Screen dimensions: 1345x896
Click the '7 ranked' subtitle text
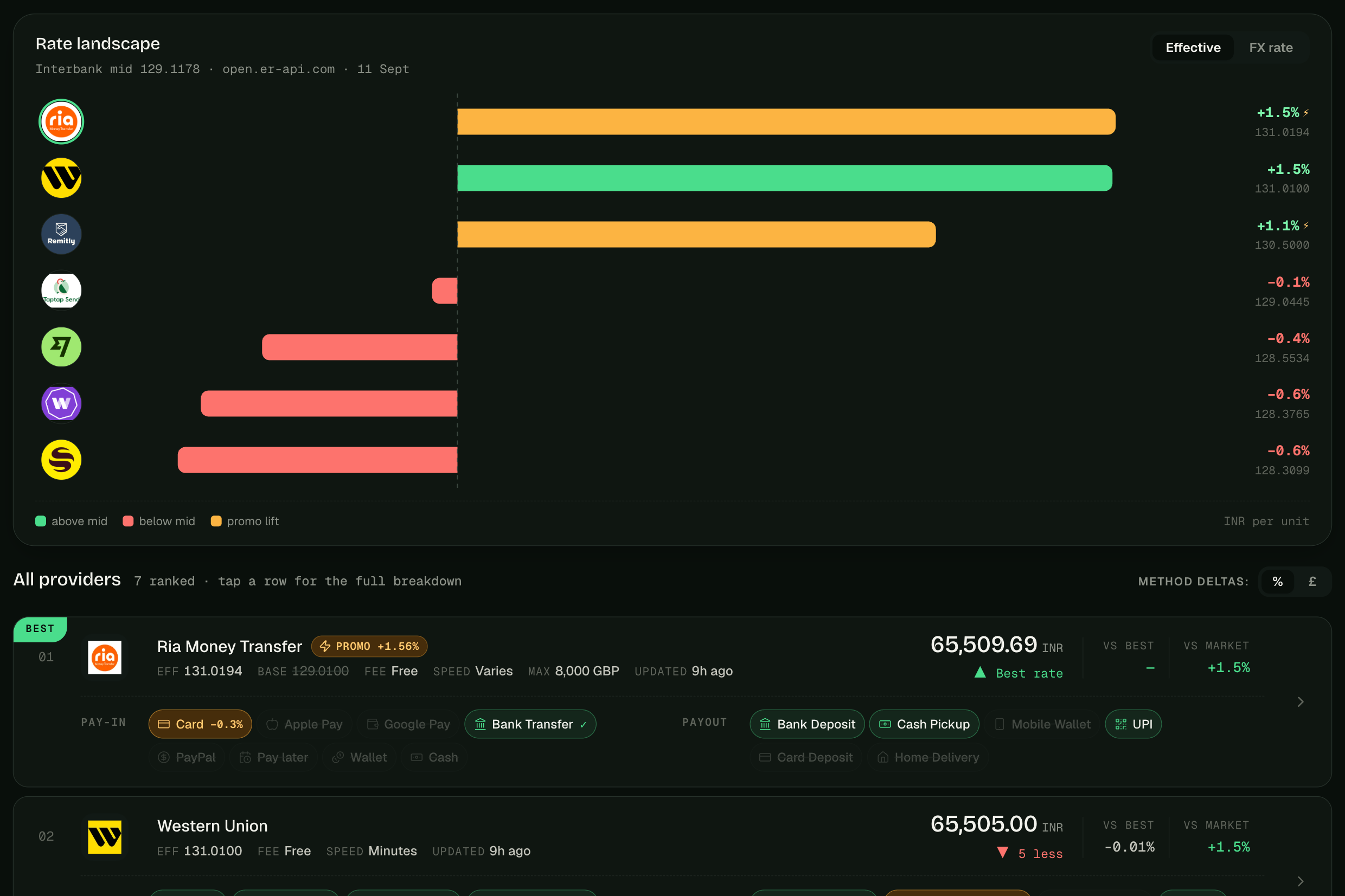pos(164,582)
